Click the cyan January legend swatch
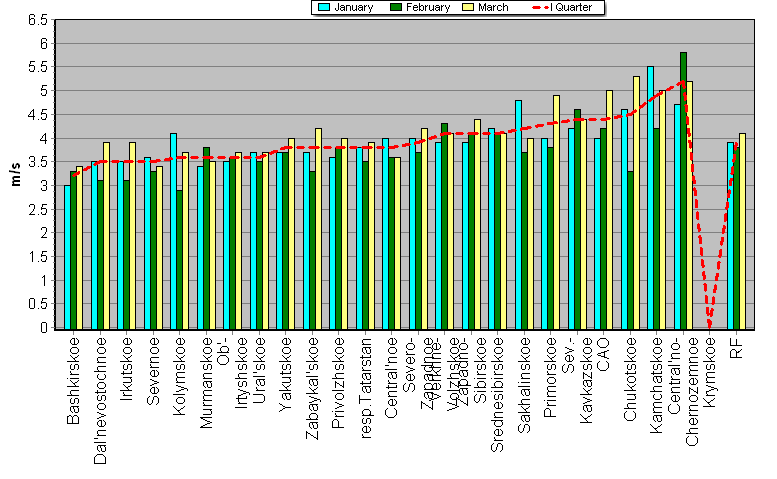Screen dimensions: 777x479 [x=324, y=7]
